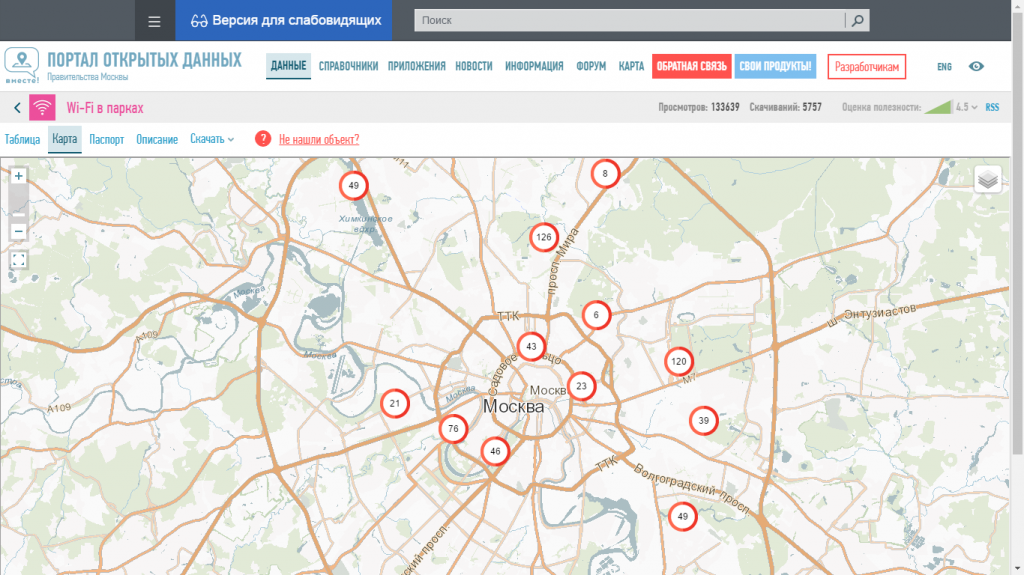The width and height of the screenshot is (1024, 575).
Task: Click the Wi-Fi в парках title
Action: (104, 108)
